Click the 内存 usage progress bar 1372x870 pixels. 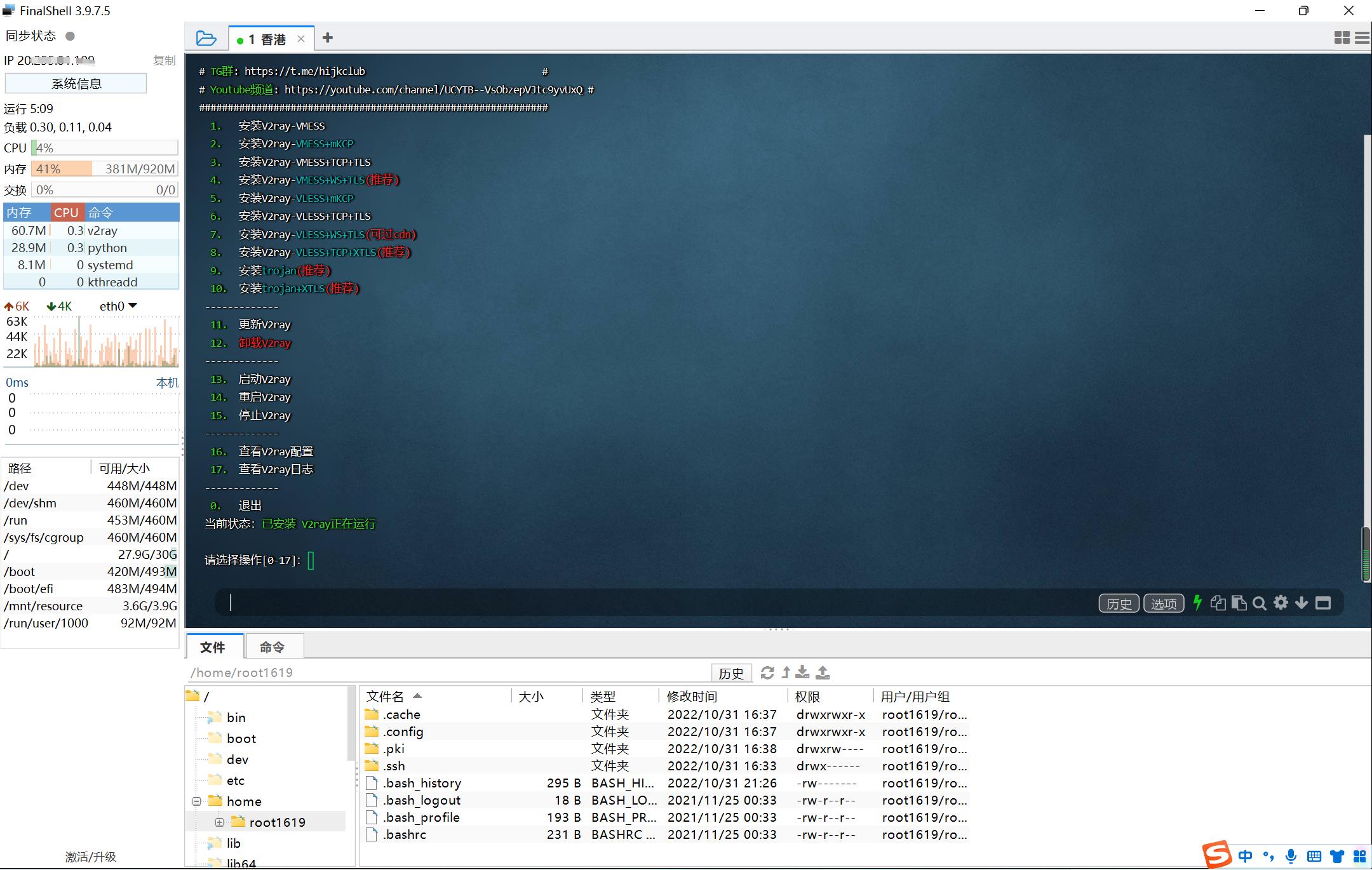pyautogui.click(x=105, y=169)
